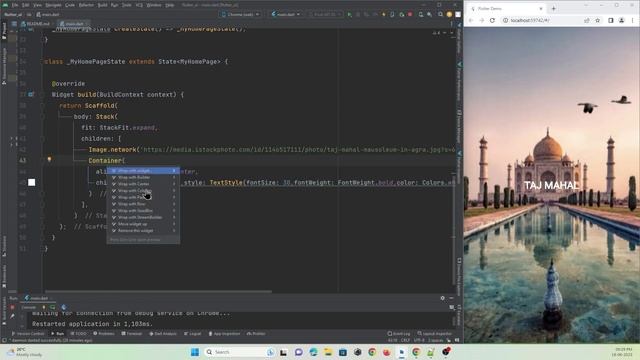Open the search everywhere magnifier icon
Viewport: 640px width, 360px height.
point(440,14)
